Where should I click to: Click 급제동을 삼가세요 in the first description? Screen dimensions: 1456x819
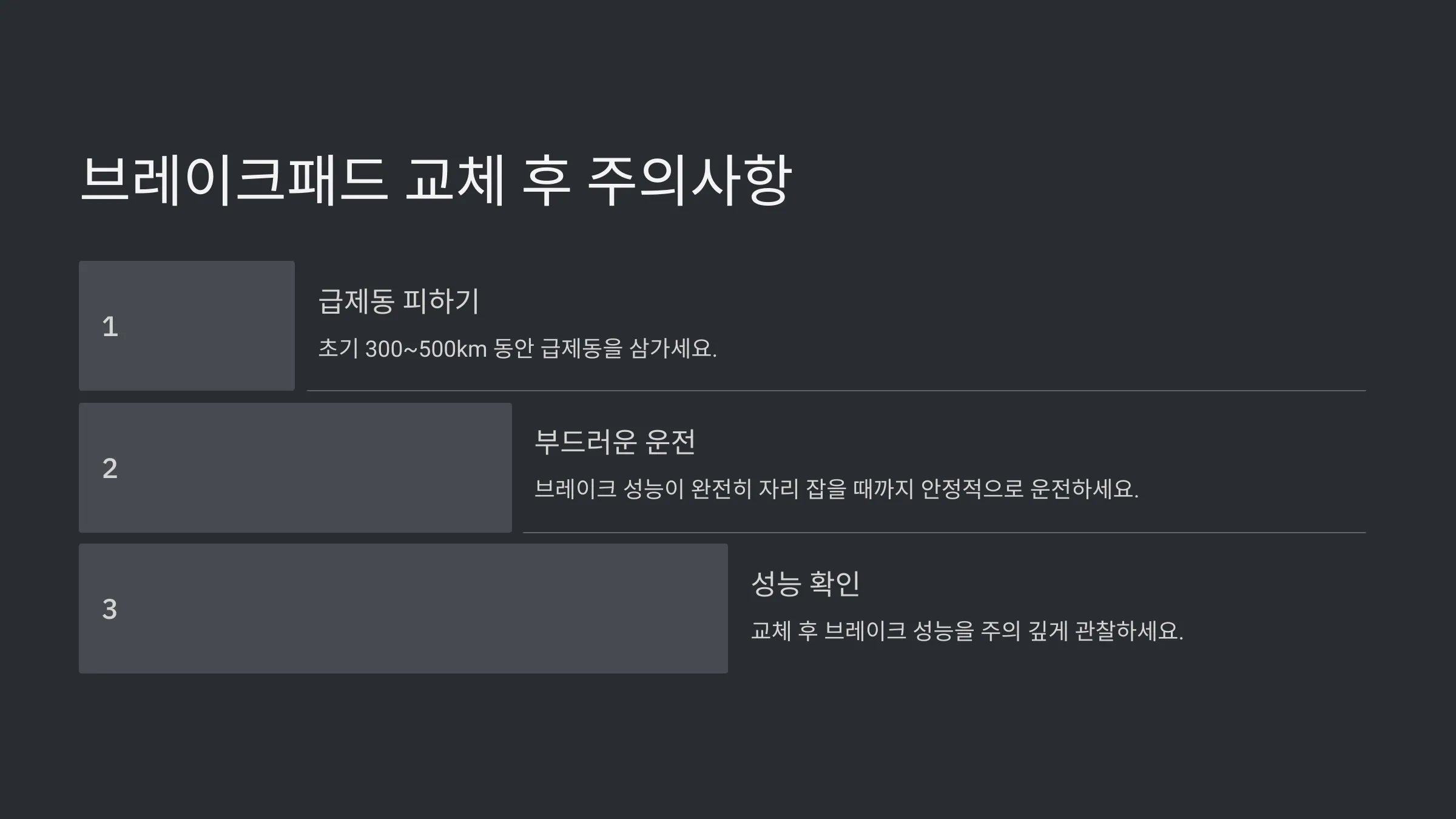629,349
